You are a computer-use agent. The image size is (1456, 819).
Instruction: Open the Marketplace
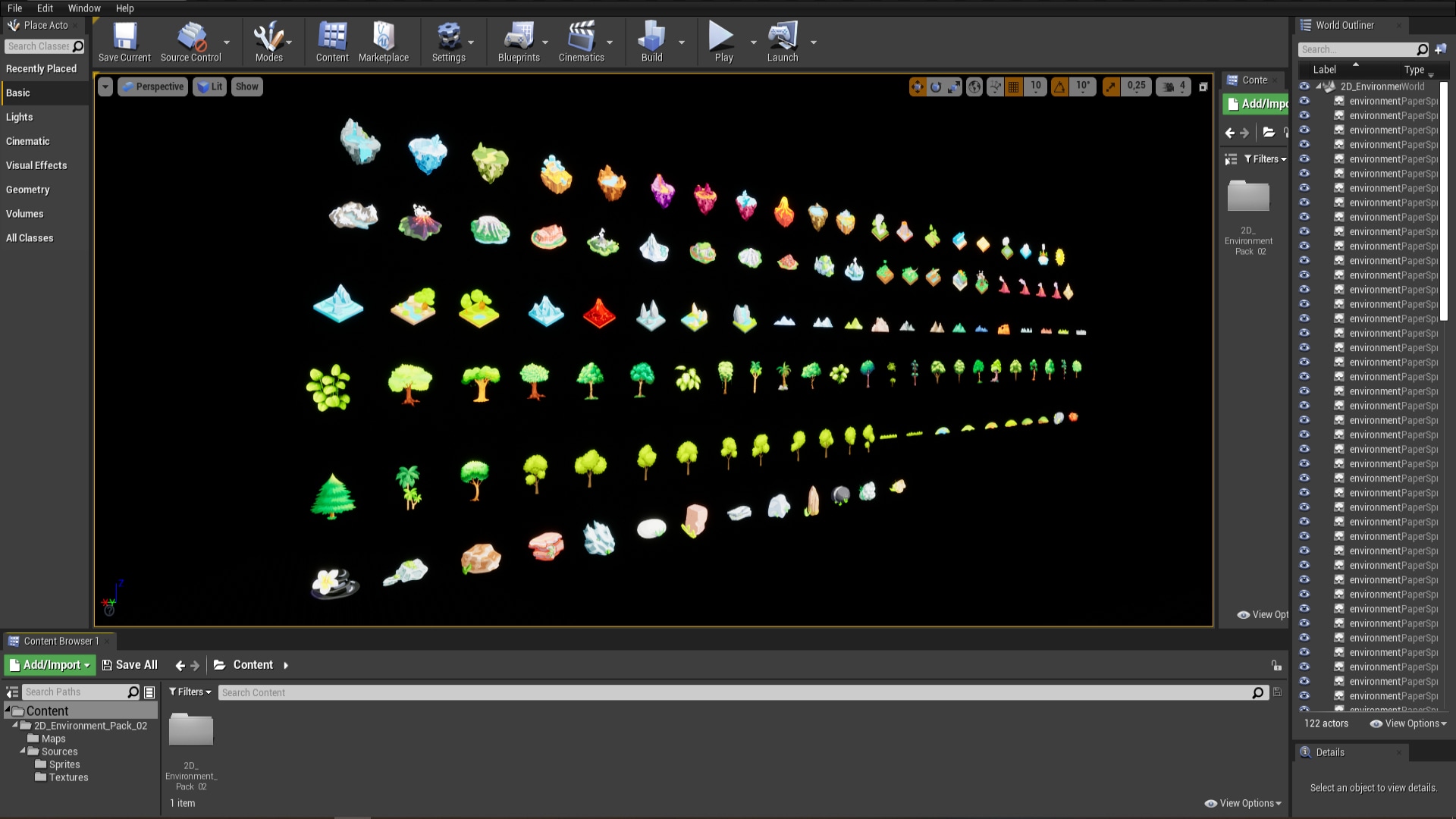(x=384, y=42)
